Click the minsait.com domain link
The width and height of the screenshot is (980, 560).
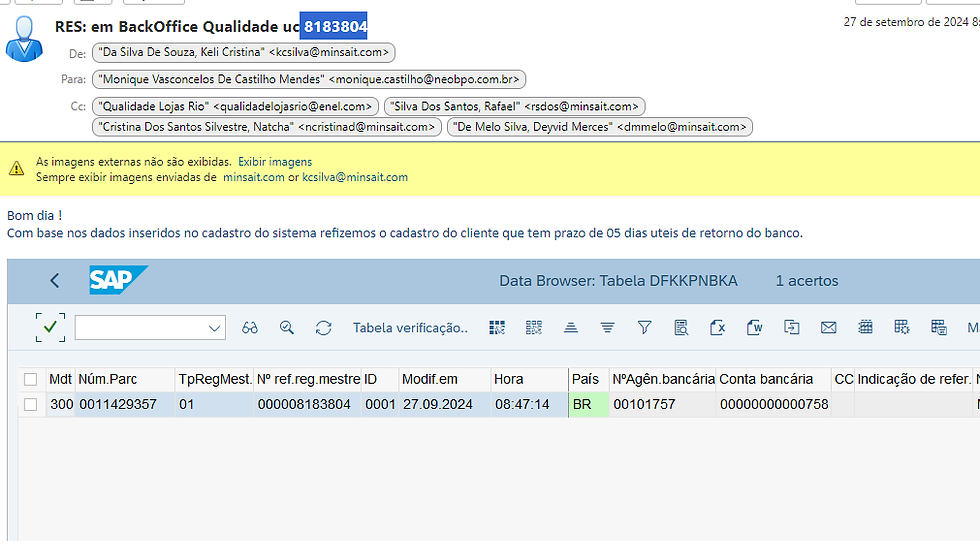pos(254,178)
